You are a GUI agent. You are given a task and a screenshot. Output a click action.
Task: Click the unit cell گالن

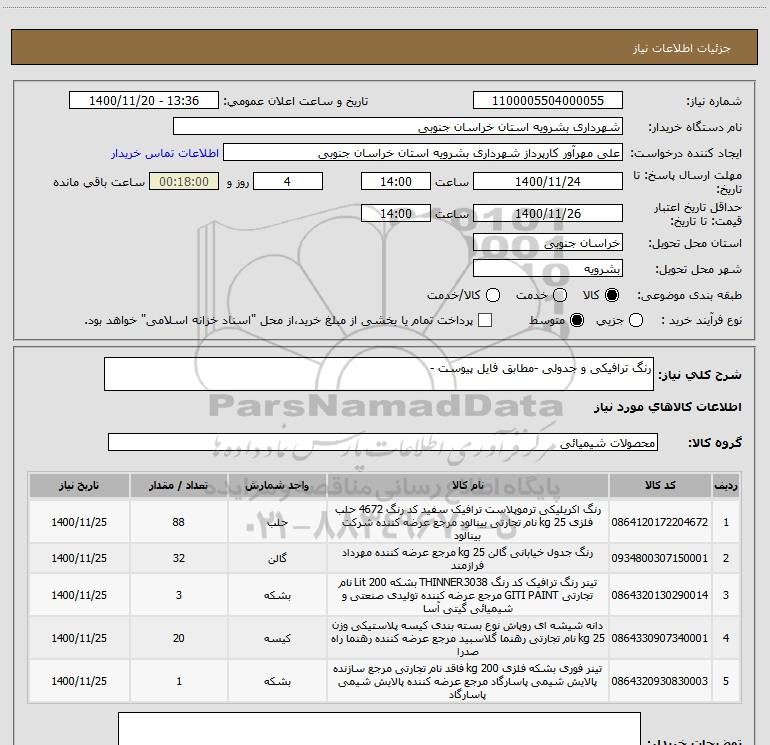tap(277, 558)
